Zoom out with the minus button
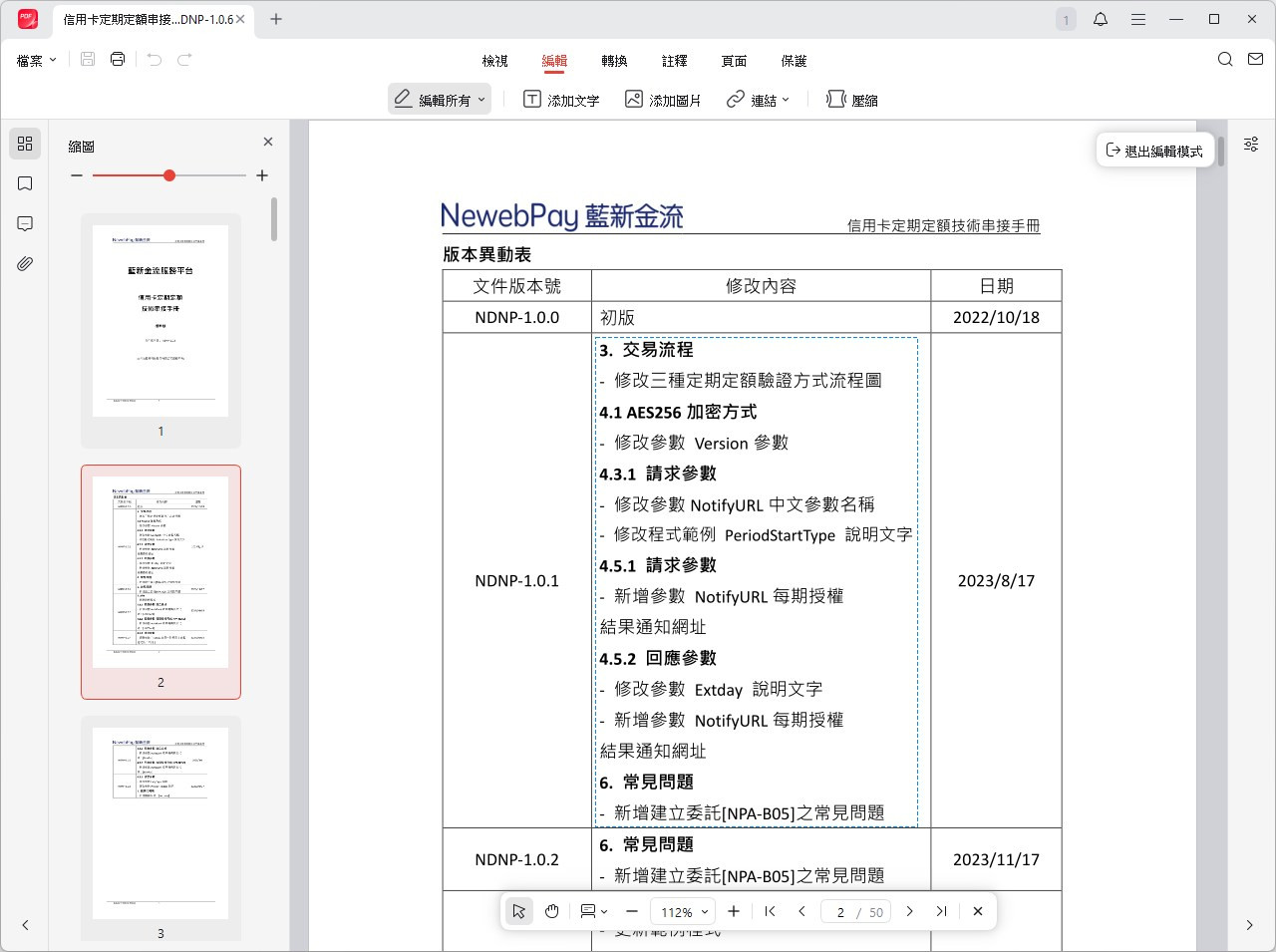The image size is (1276, 952). (632, 911)
